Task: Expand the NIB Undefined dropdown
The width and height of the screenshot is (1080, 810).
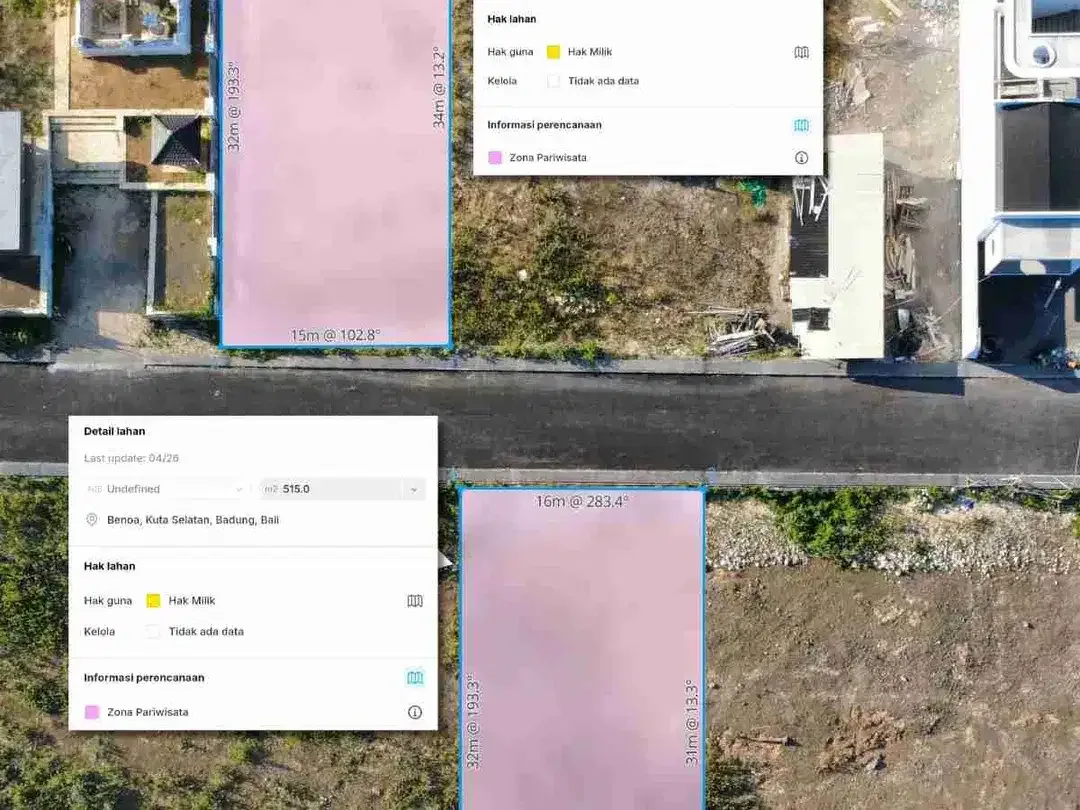Action: (164, 489)
